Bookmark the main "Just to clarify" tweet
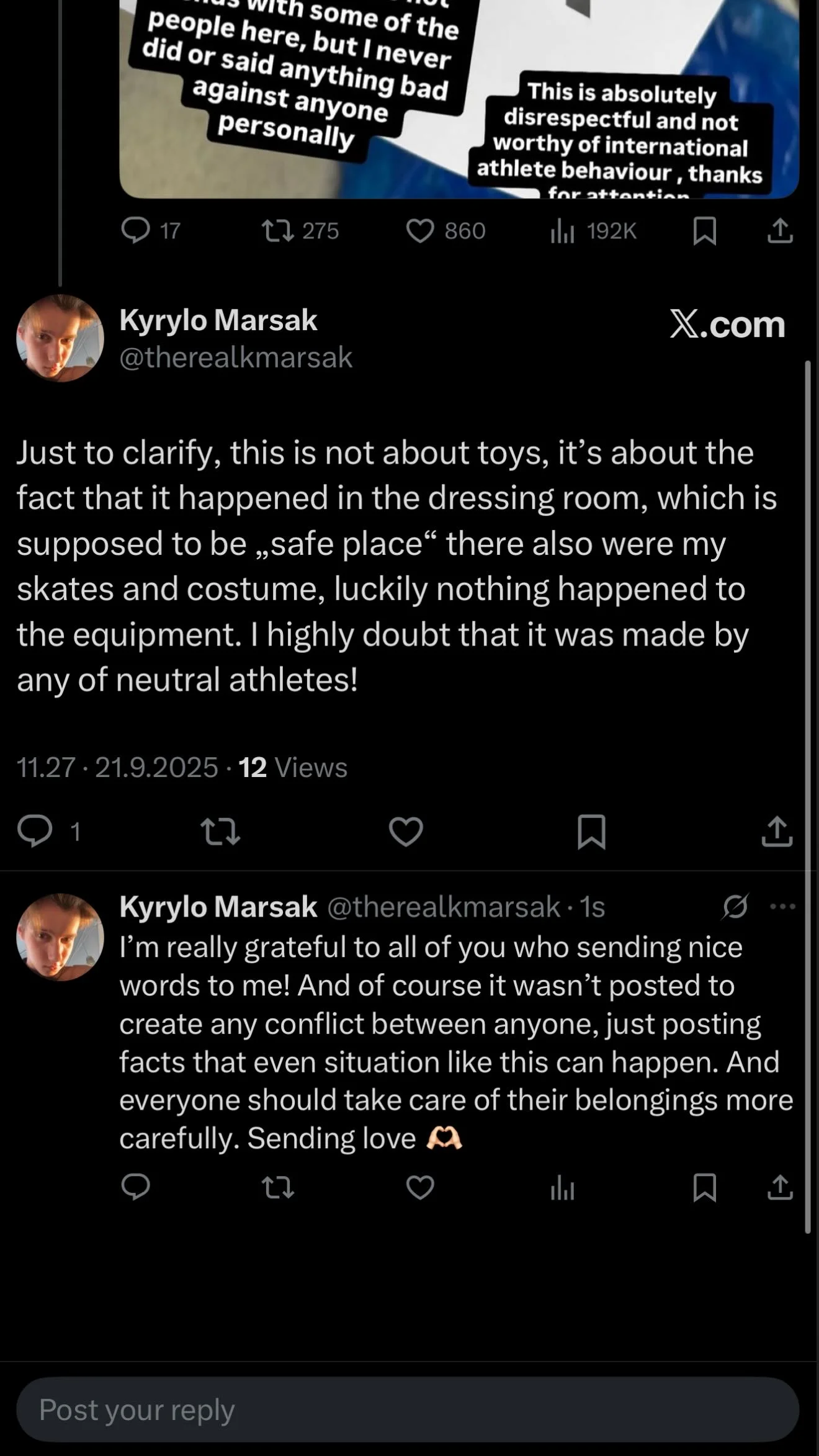This screenshot has width=819, height=1456. tap(591, 831)
